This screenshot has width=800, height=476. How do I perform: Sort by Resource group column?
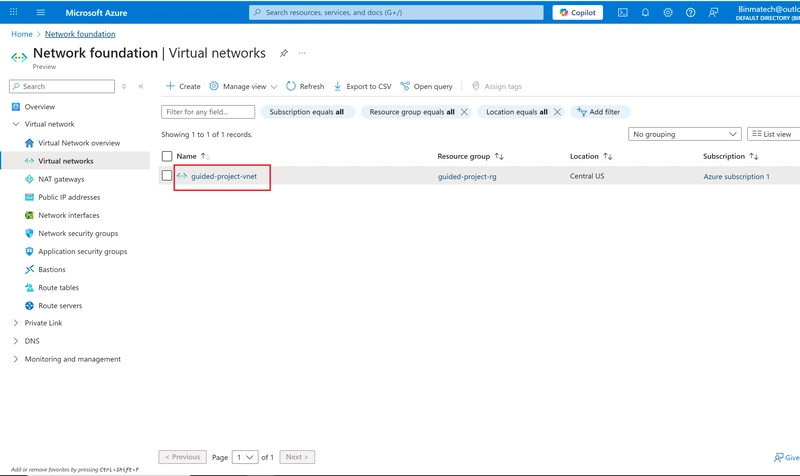point(470,156)
